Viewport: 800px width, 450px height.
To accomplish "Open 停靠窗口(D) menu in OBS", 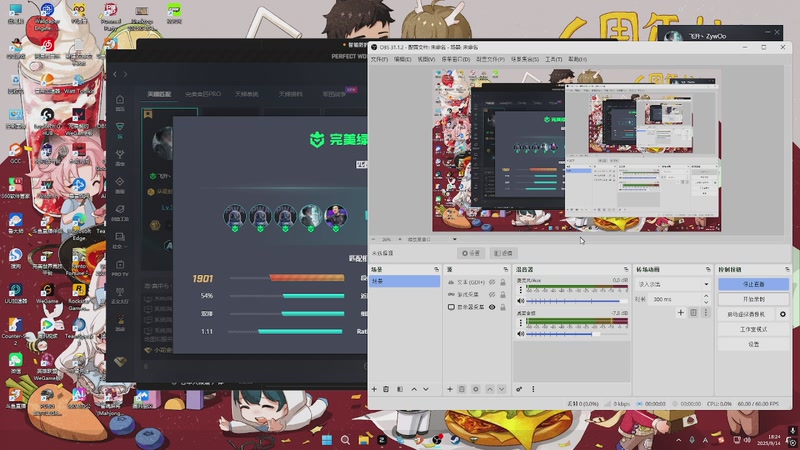I will point(456,60).
